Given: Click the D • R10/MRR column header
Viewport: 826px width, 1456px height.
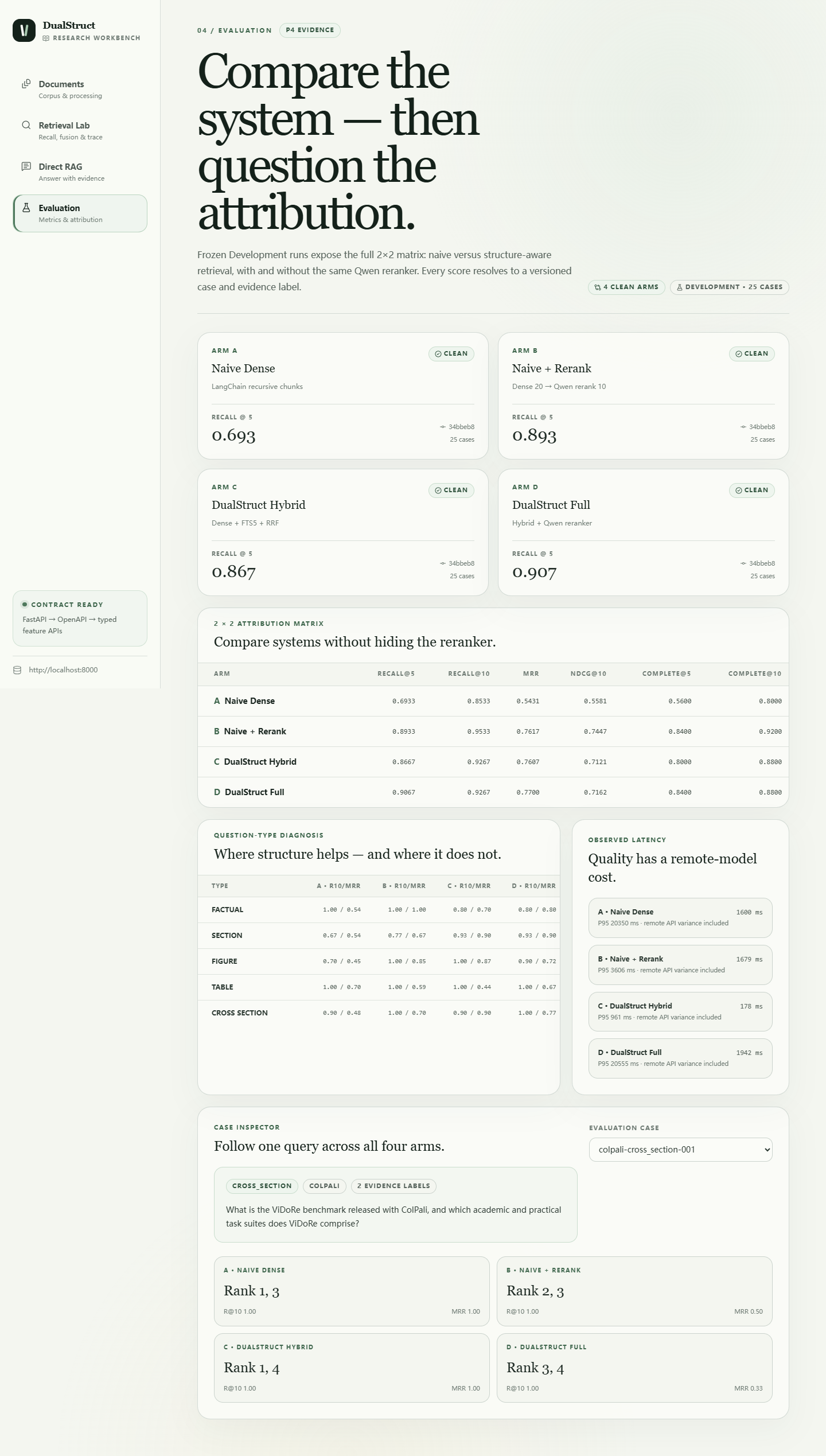Looking at the screenshot, I should (x=534, y=886).
